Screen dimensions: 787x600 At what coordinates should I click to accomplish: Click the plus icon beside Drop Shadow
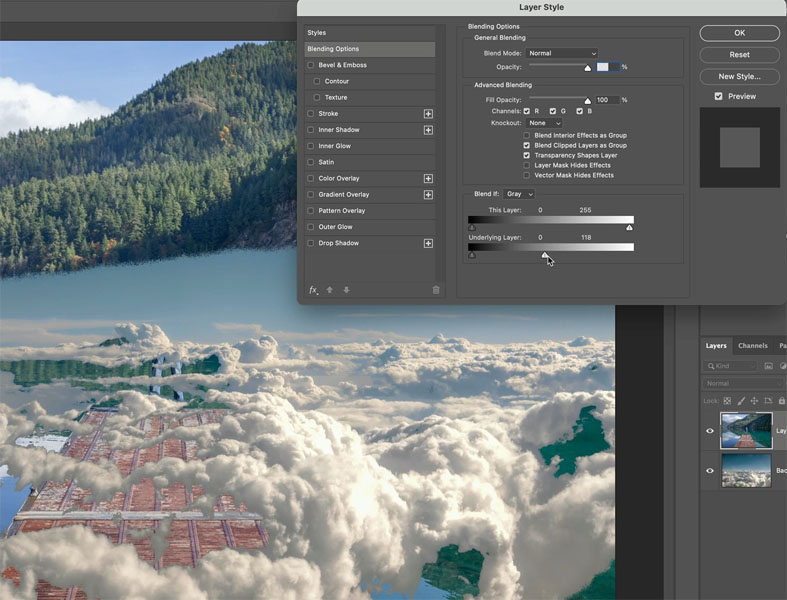(x=428, y=244)
